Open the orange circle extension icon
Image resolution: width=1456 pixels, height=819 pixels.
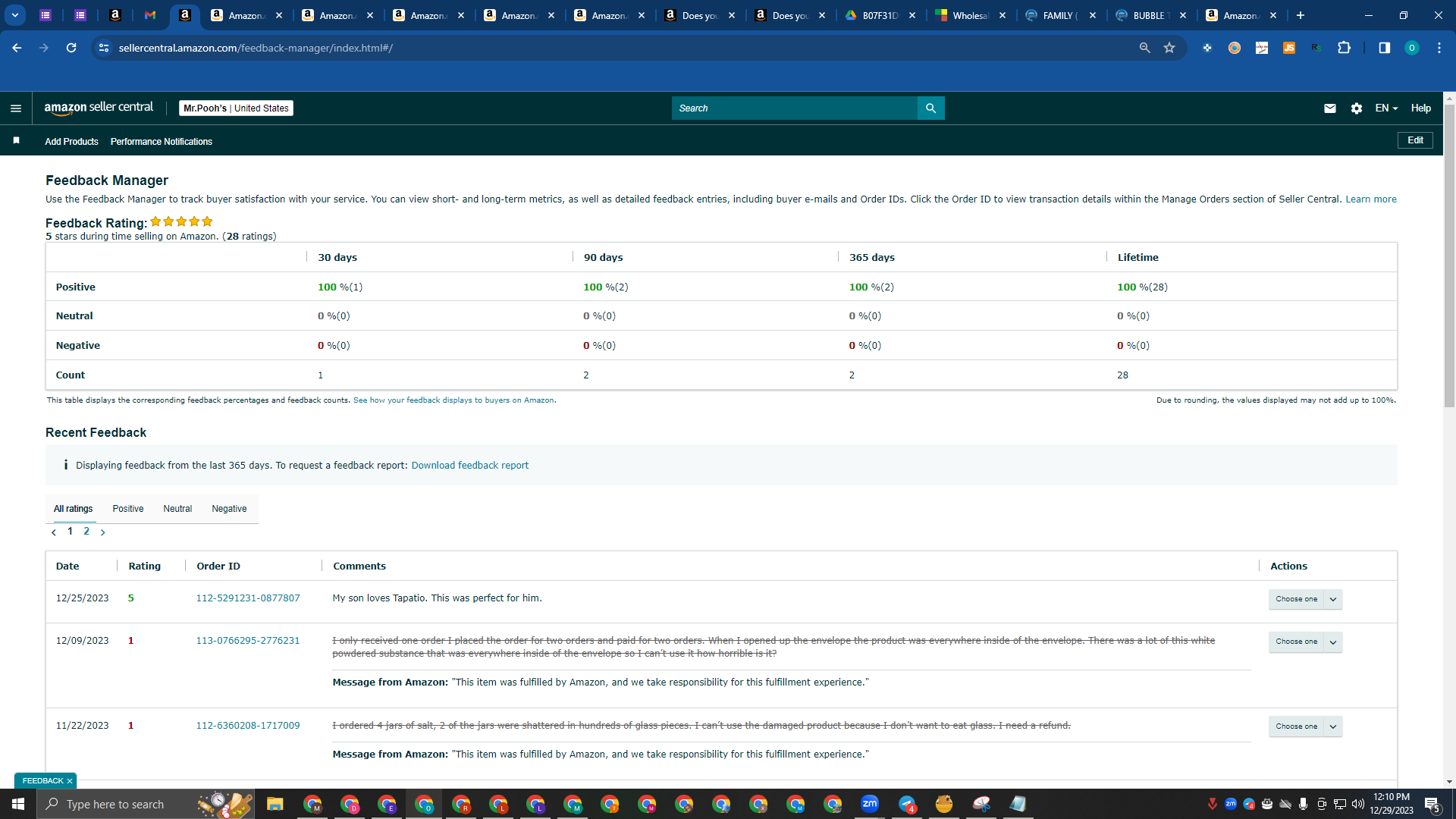(x=1234, y=48)
